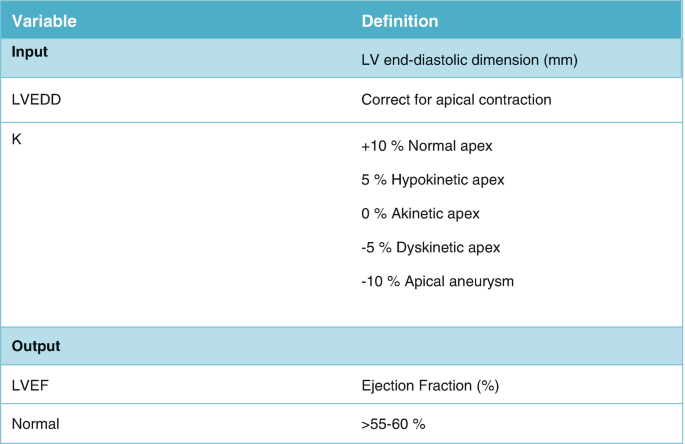
Task: Select the LVEDD variable cell
Action: (38, 100)
